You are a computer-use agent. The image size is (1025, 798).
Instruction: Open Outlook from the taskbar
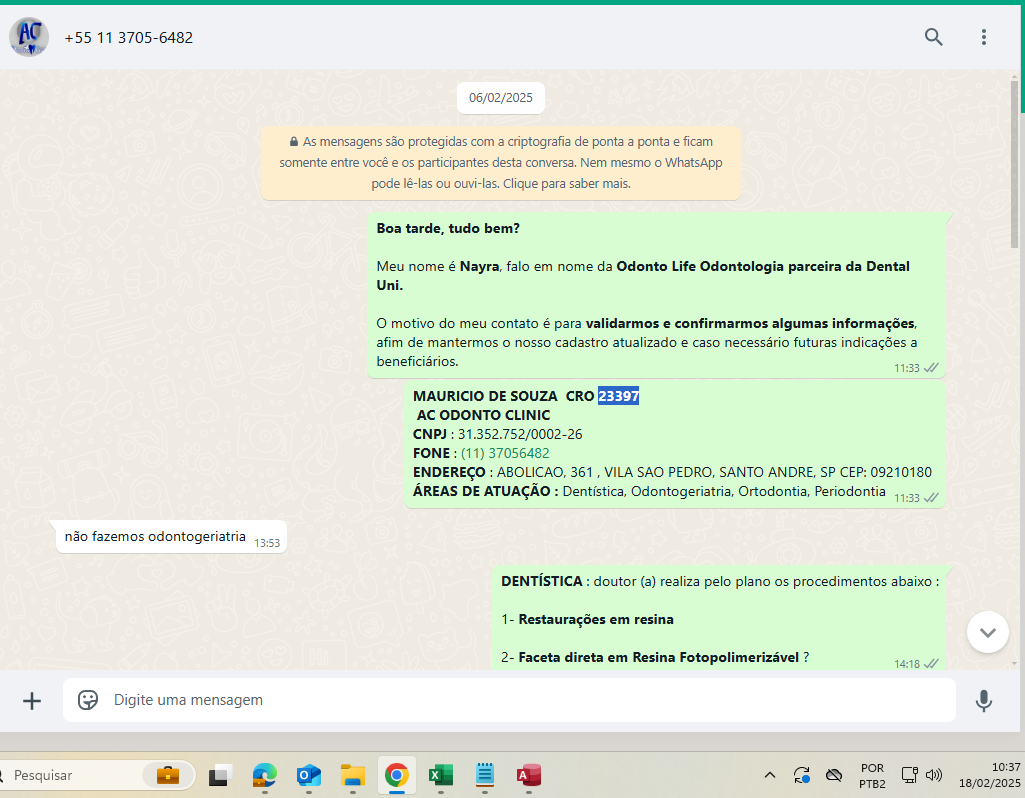click(308, 775)
